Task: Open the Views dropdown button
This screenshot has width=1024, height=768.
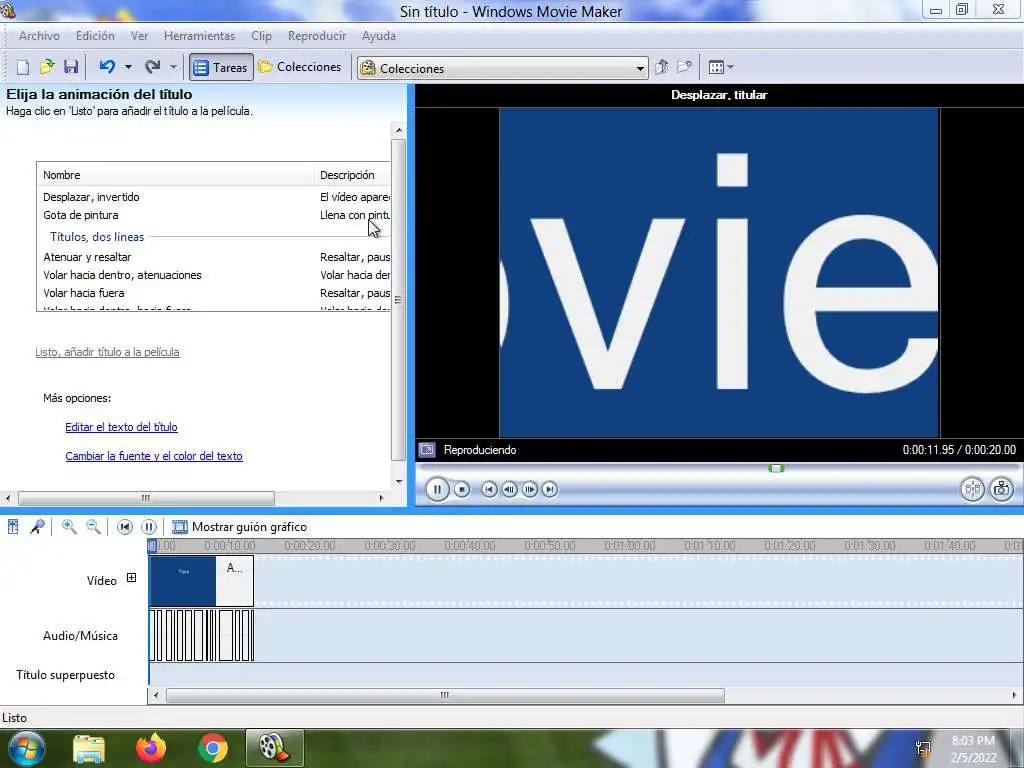Action: pyautogui.click(x=721, y=67)
